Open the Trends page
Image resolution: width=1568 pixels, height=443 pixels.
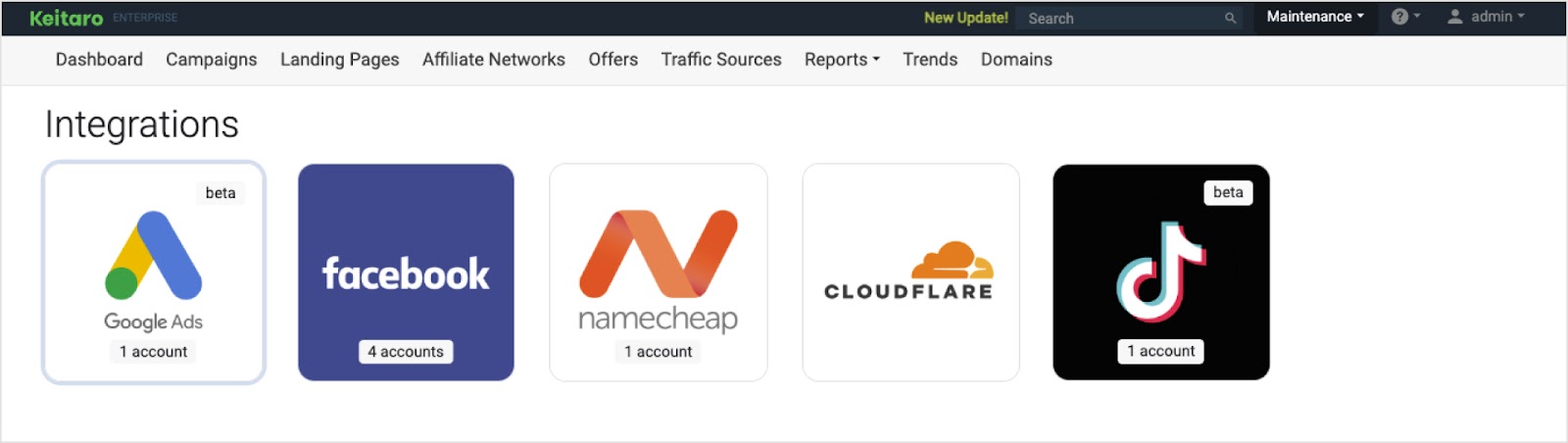tap(930, 60)
